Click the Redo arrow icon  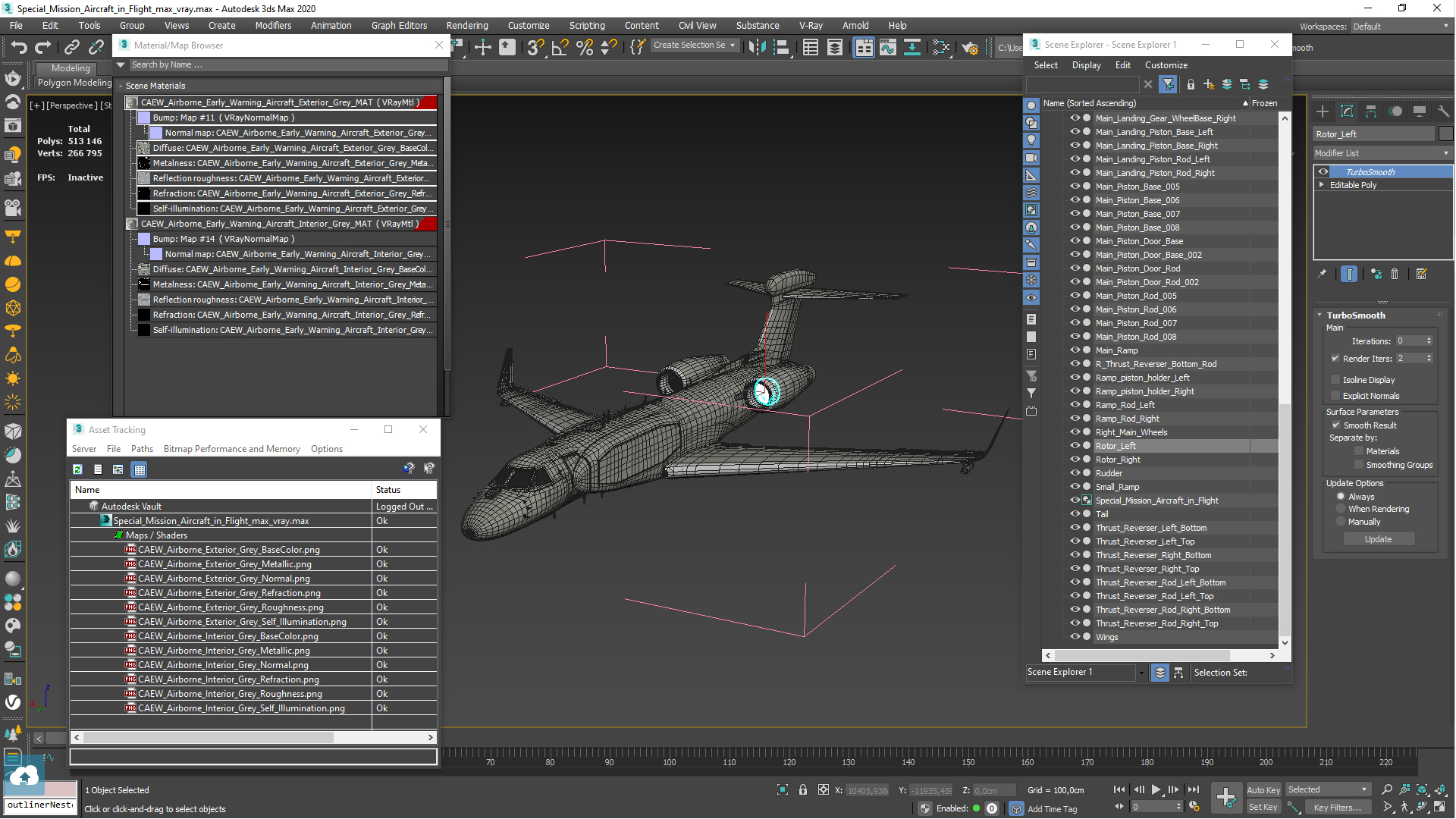point(42,48)
